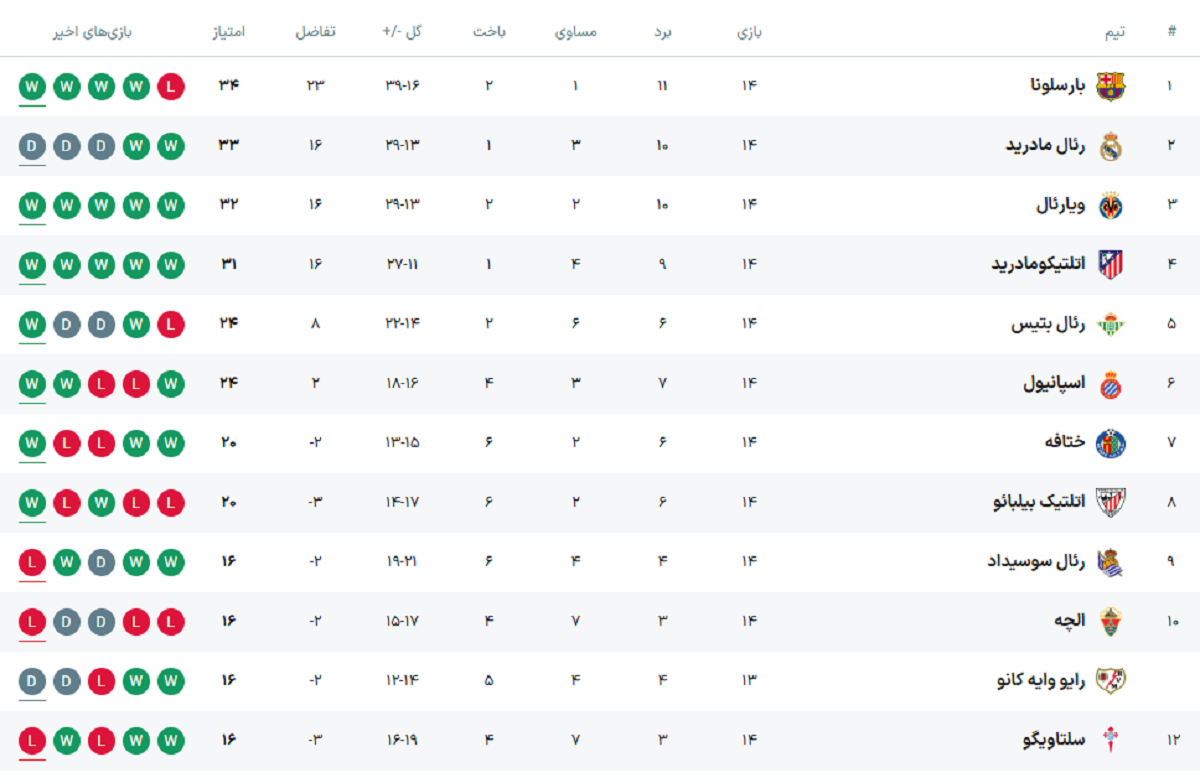Click the Getafe club crest
Image resolution: width=1200 pixels, height=783 pixels.
1110,443
